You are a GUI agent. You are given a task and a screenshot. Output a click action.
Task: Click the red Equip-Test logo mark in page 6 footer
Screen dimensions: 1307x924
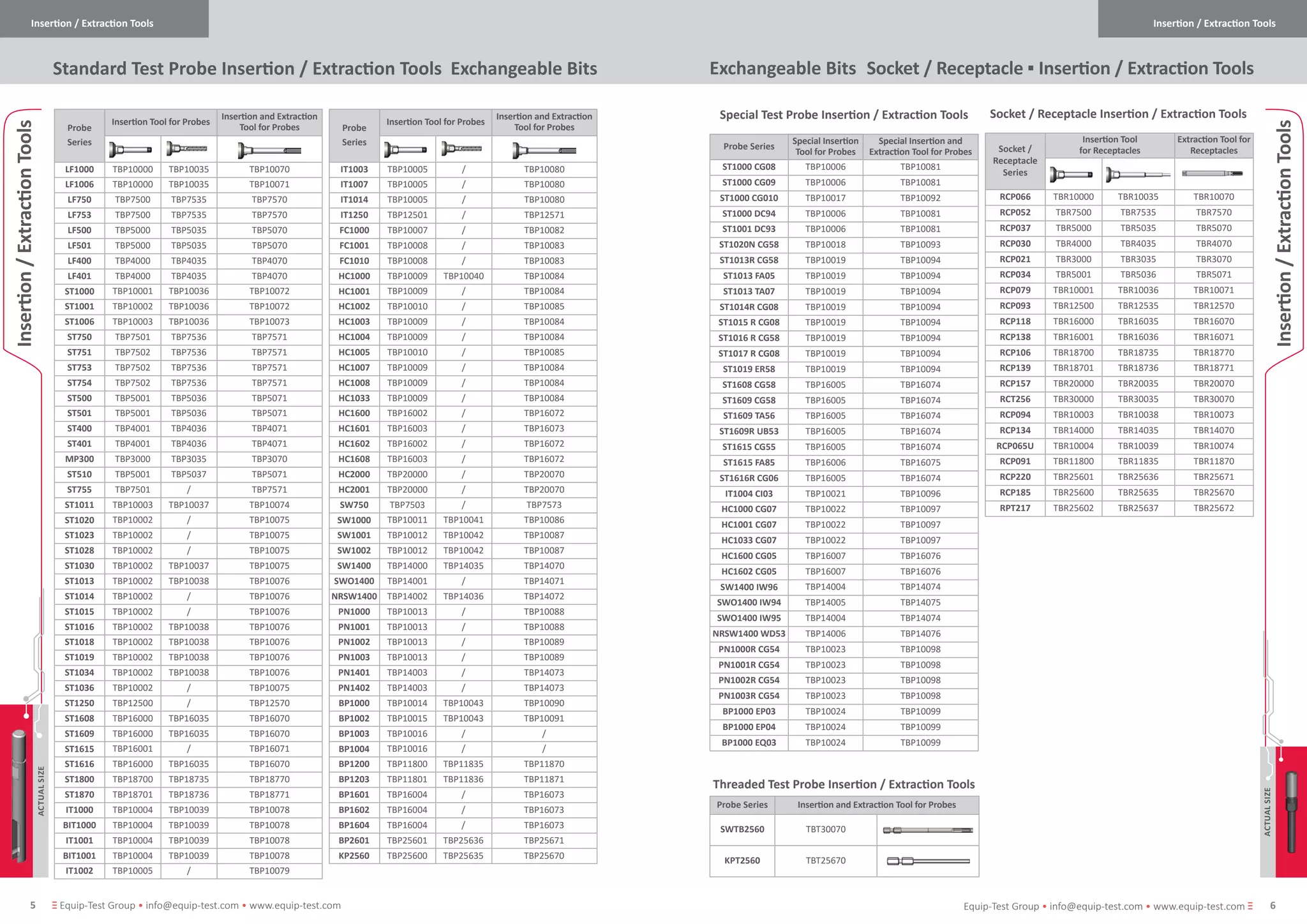pos(1250,906)
